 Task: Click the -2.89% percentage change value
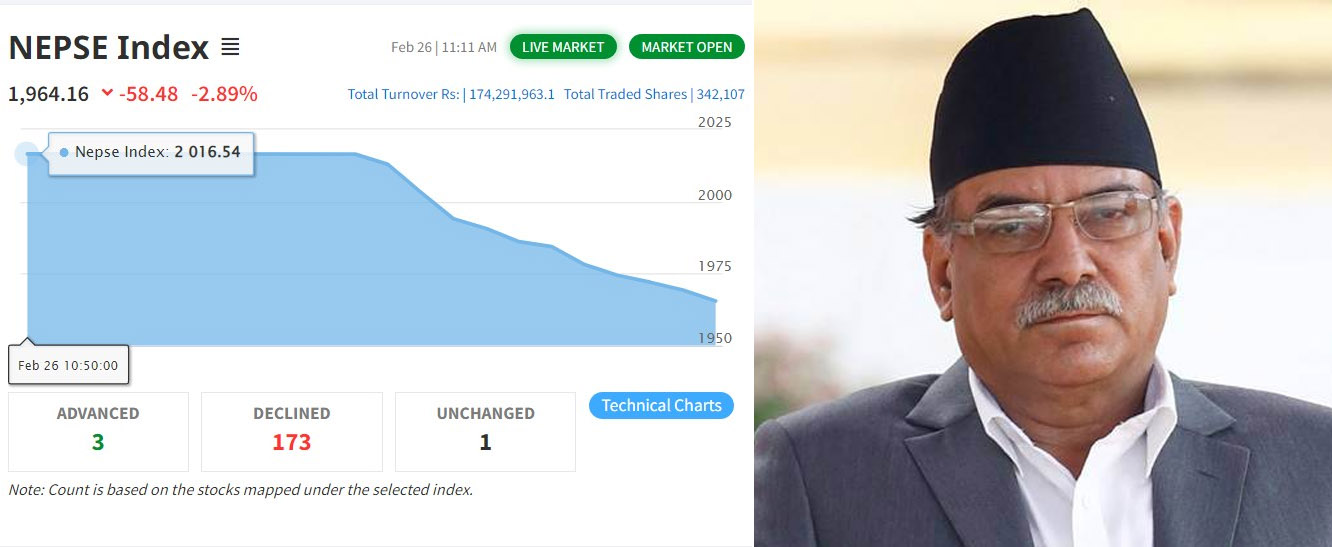click(x=224, y=94)
